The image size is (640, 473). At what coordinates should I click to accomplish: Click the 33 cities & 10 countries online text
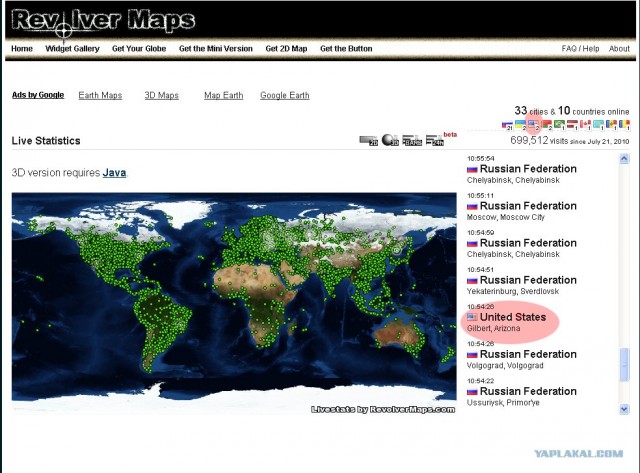(572, 111)
